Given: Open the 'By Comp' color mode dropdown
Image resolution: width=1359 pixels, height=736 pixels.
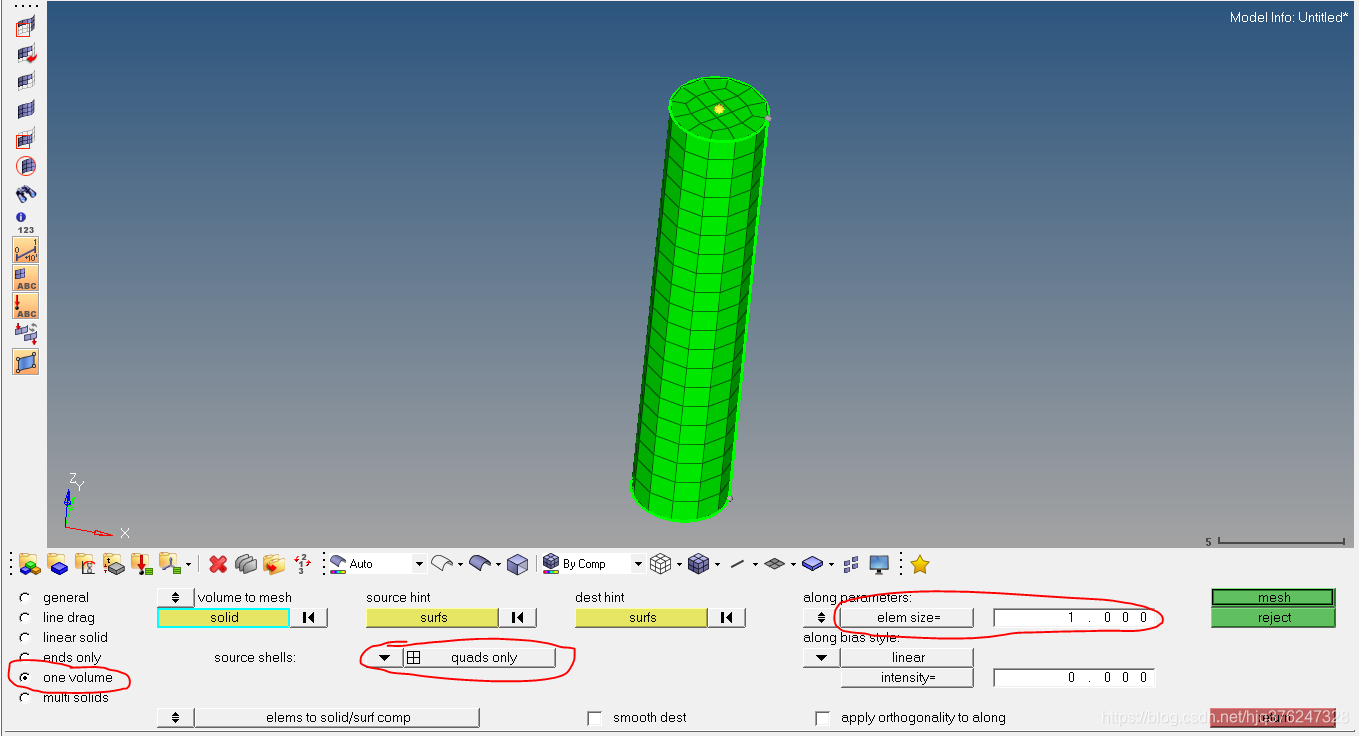Looking at the screenshot, I should pyautogui.click(x=637, y=565).
